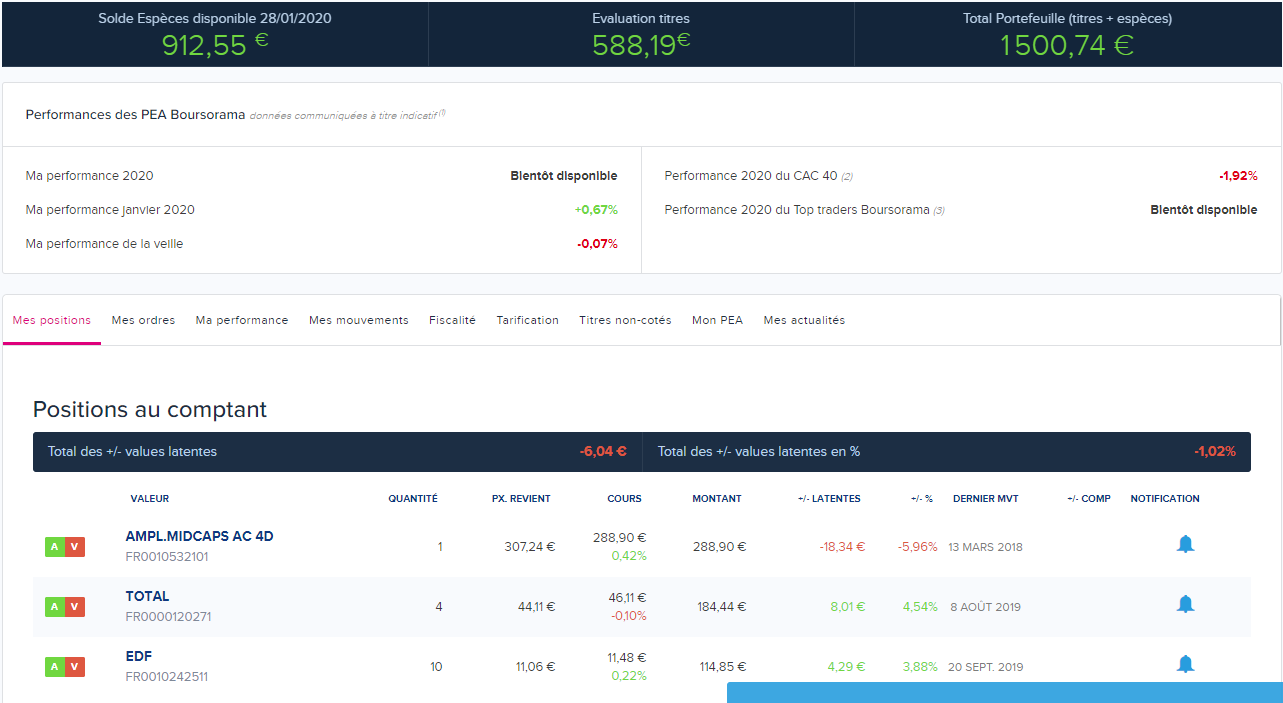
Task: Click the 8,01 € latent gain for TOTAL
Action: 847,607
